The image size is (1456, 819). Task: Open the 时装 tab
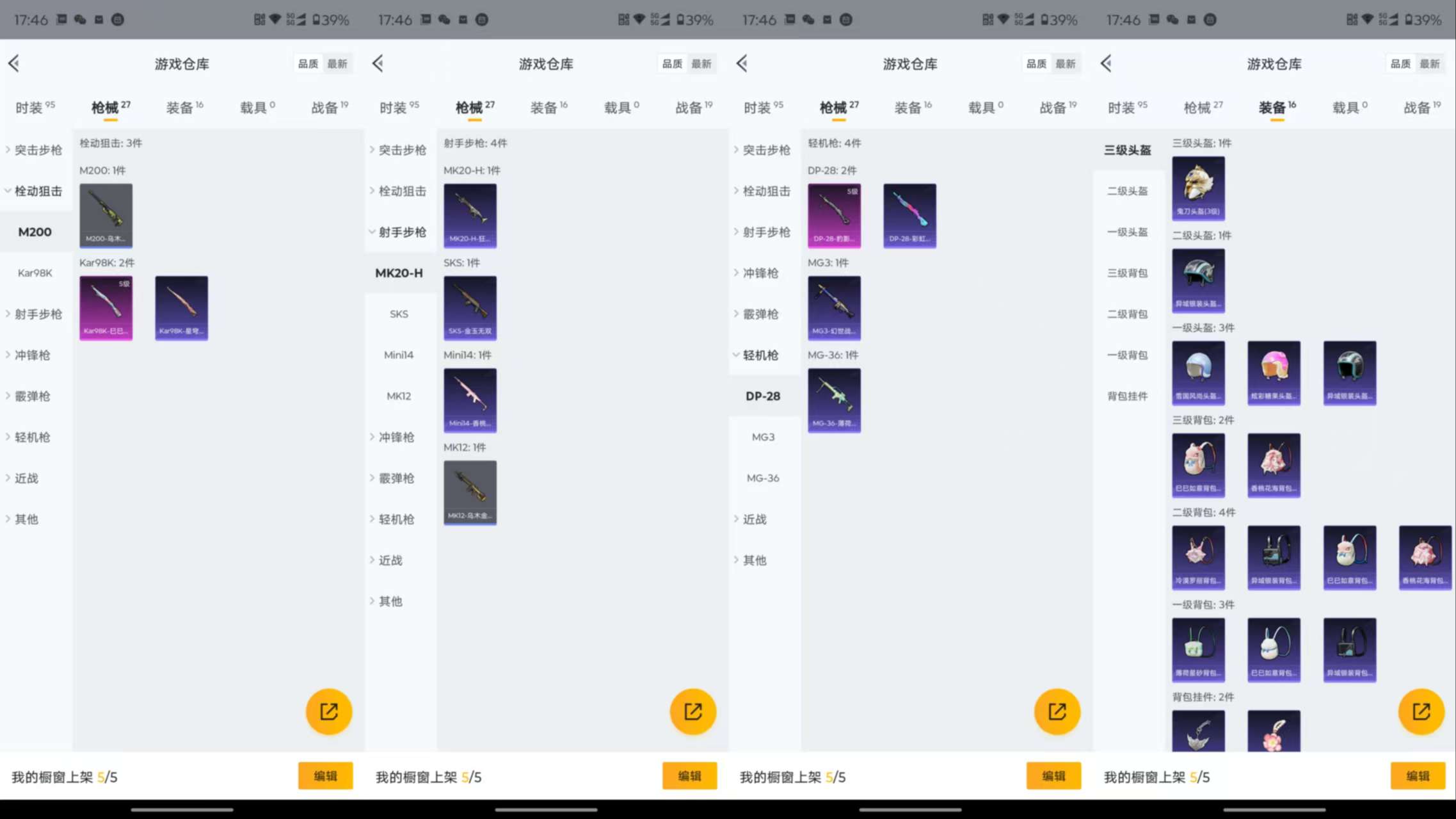[1126, 107]
